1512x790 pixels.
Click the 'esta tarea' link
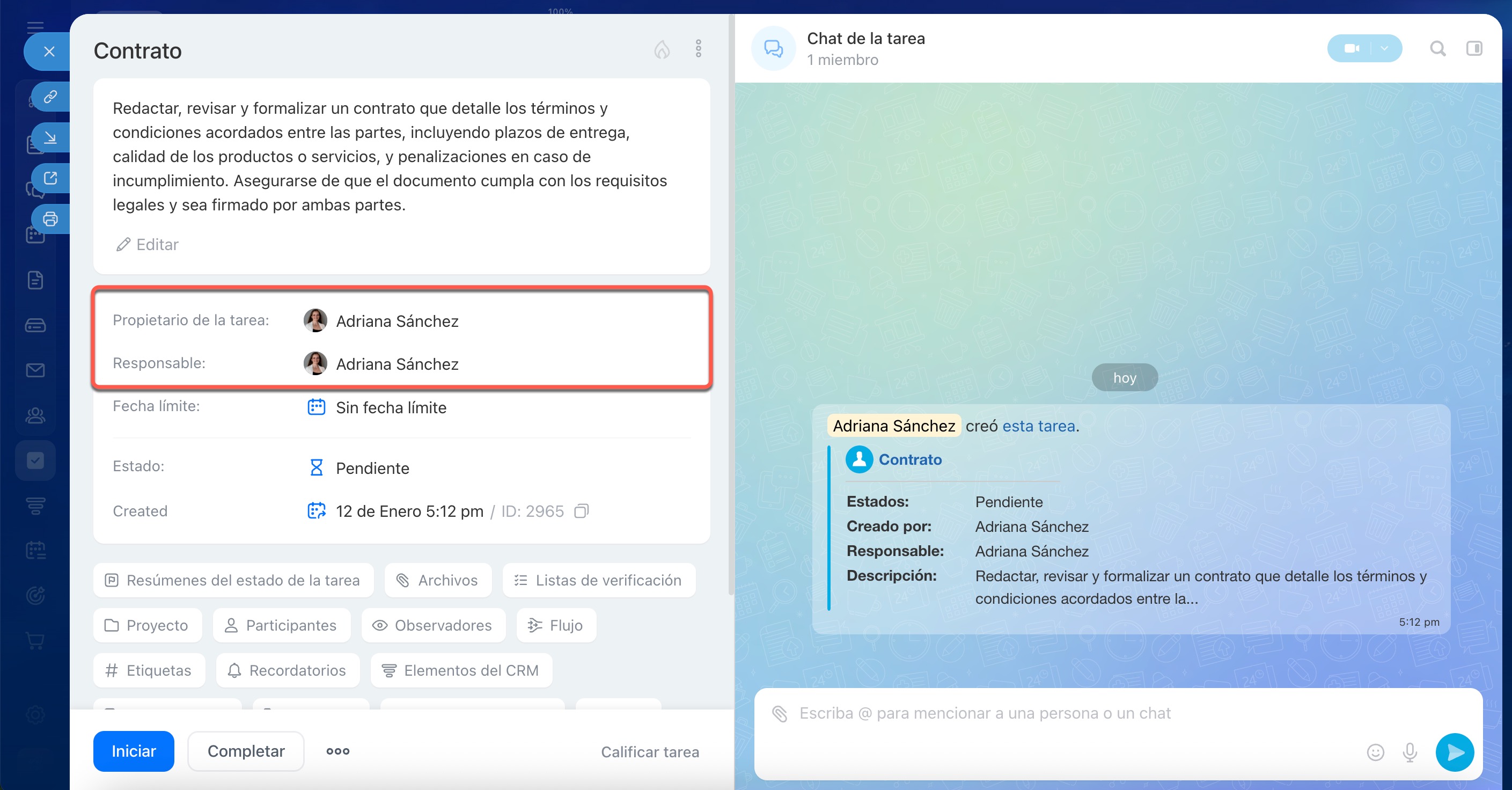point(1038,426)
